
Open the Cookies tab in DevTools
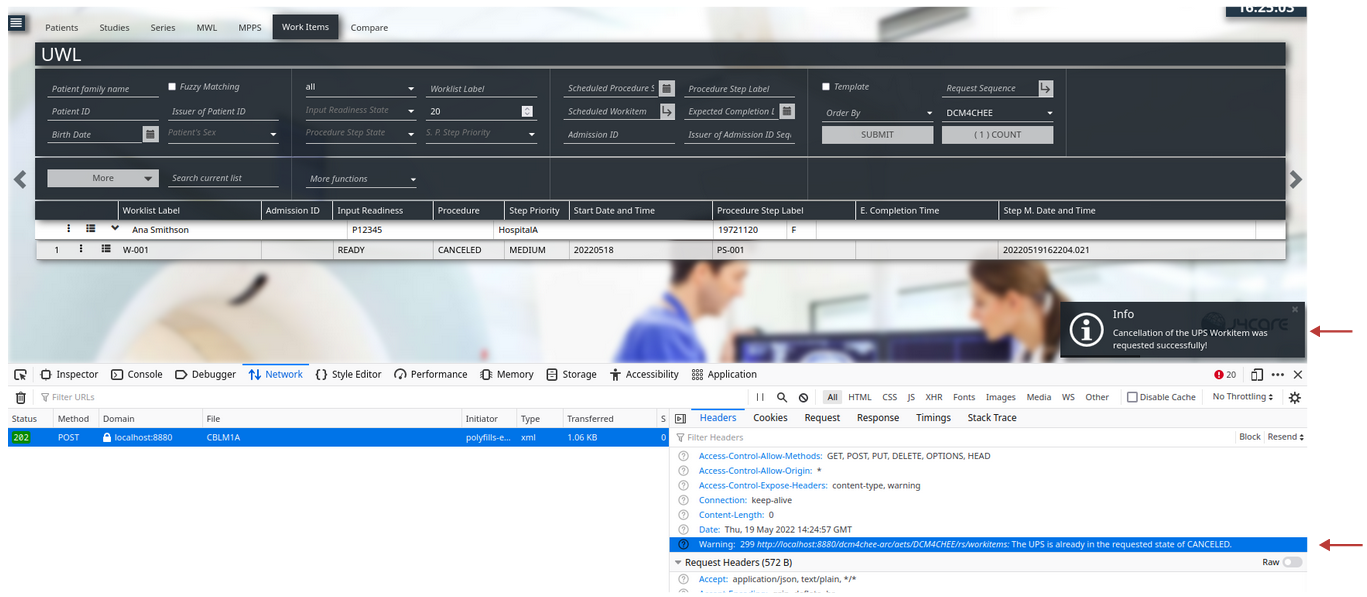(x=770, y=417)
